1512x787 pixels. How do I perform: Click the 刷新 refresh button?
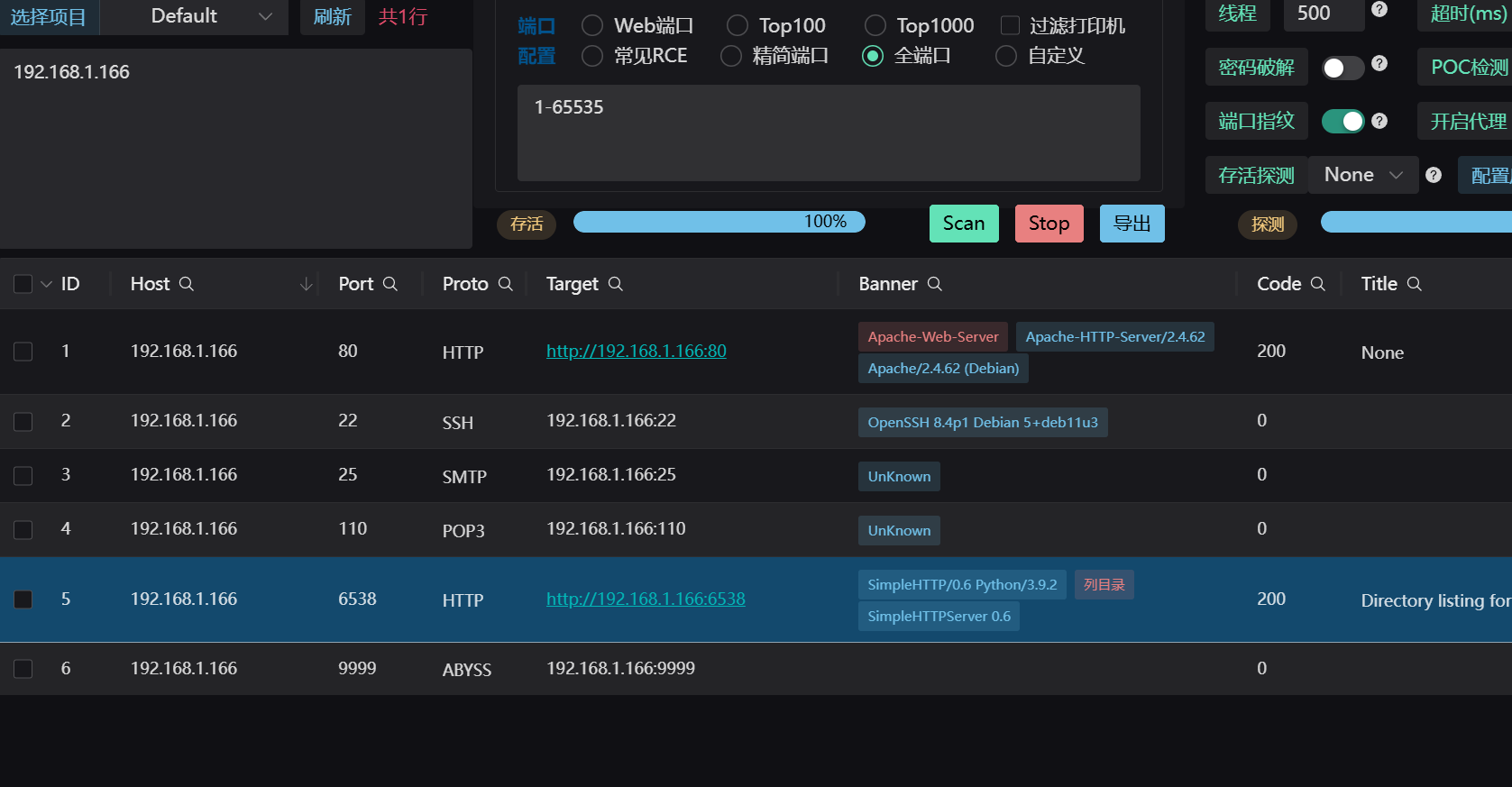click(x=333, y=17)
